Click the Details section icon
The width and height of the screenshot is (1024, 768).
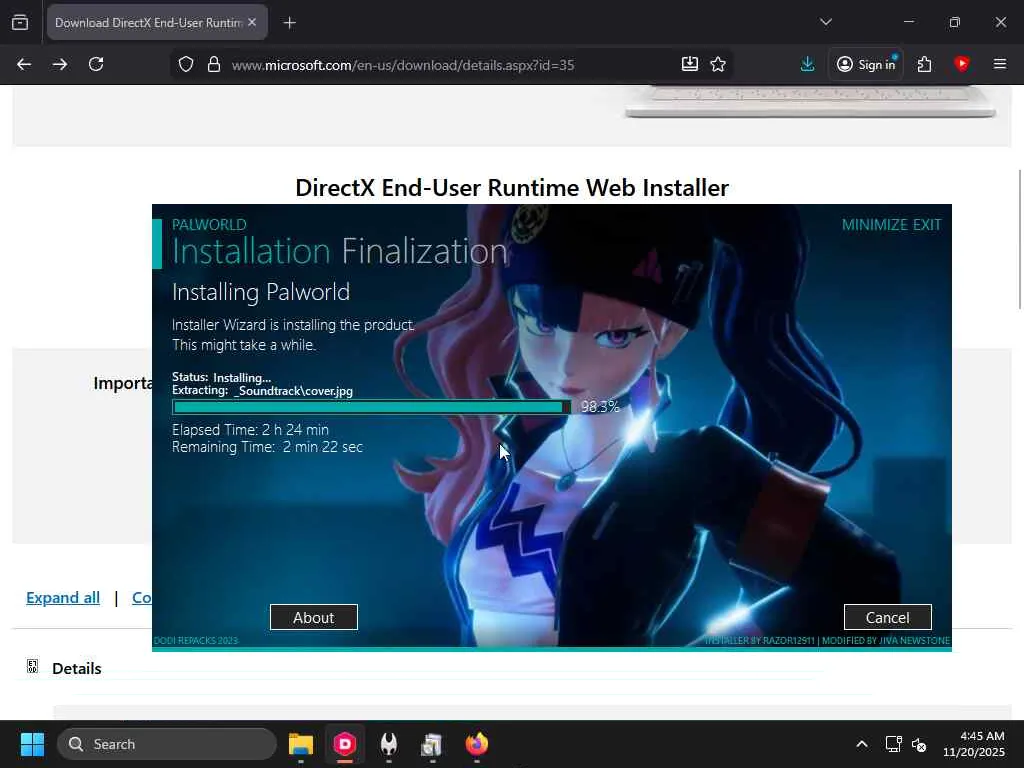click(x=32, y=667)
